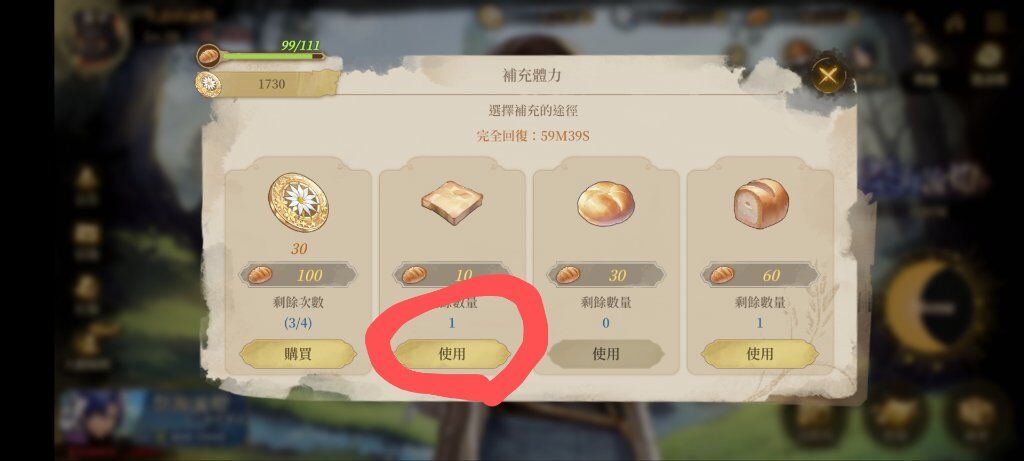Click the grayed 使用 button under round bun
Image resolution: width=1024 pixels, height=461 pixels.
pyautogui.click(x=605, y=354)
